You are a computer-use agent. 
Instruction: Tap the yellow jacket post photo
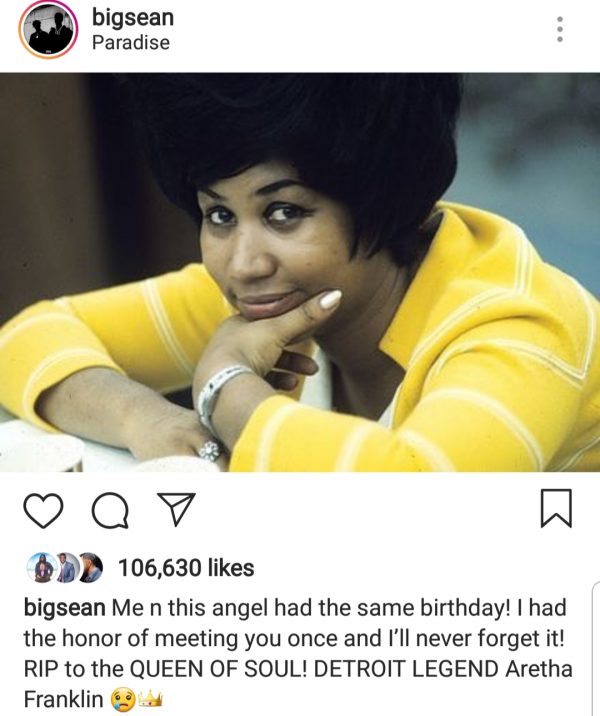click(x=300, y=272)
